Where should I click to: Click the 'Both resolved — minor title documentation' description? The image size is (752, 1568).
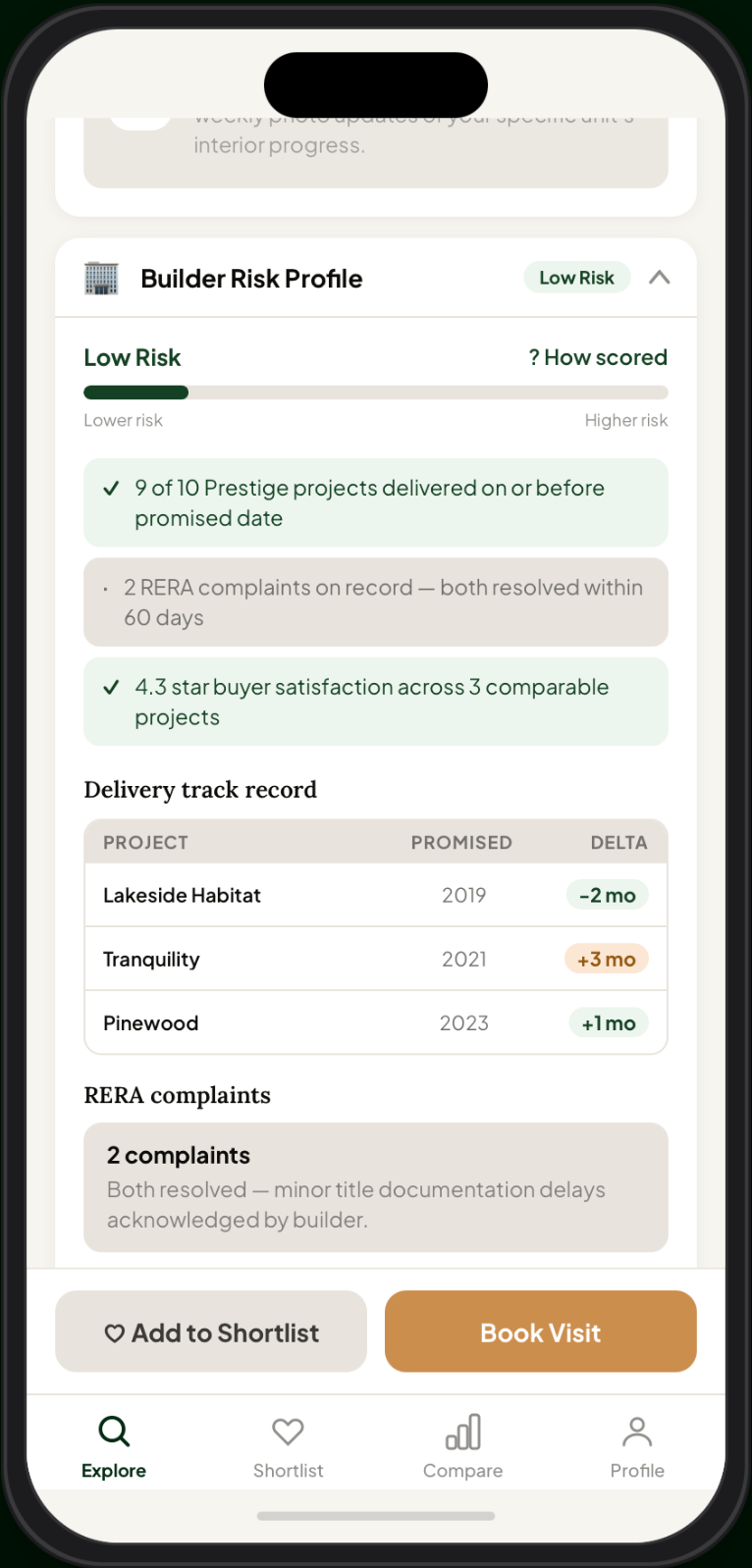tap(356, 1205)
